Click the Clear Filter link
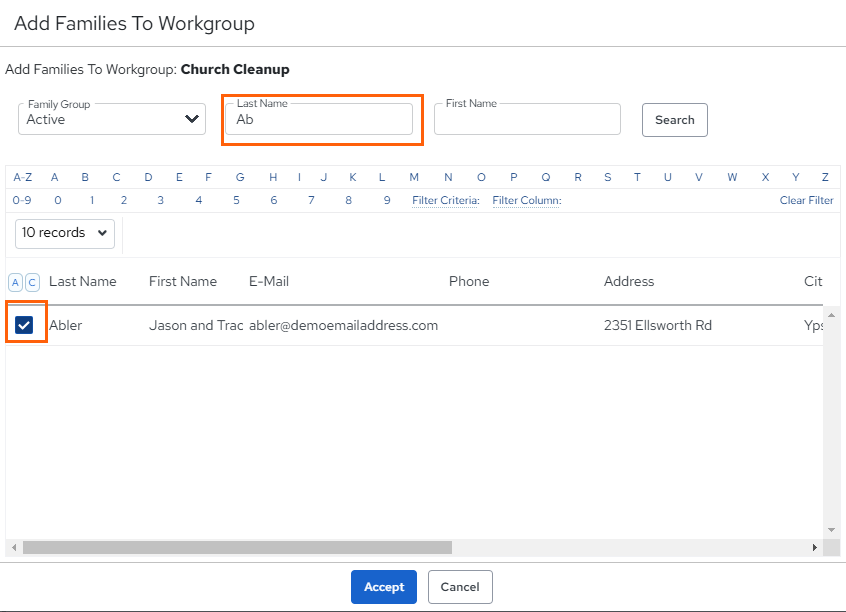Image resolution: width=846 pixels, height=612 pixels. tap(806, 200)
